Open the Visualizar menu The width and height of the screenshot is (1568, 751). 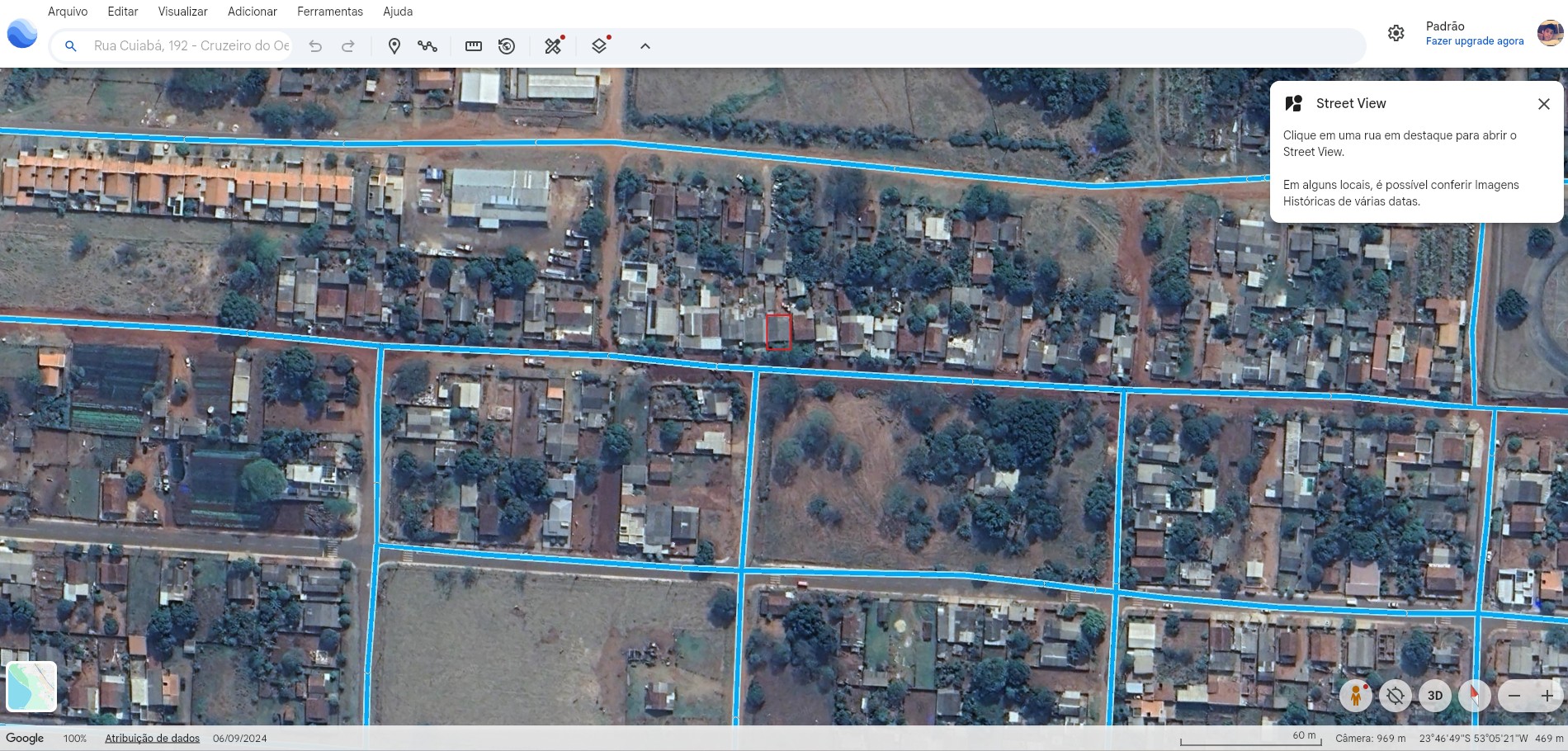183,12
